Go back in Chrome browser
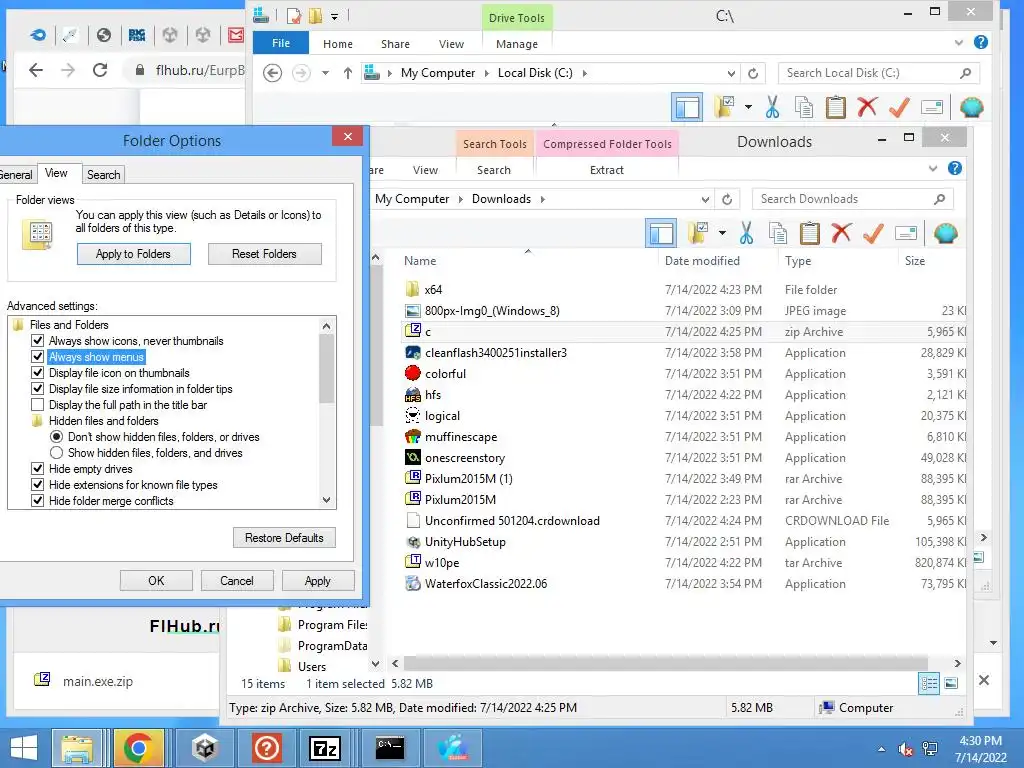 click(36, 70)
